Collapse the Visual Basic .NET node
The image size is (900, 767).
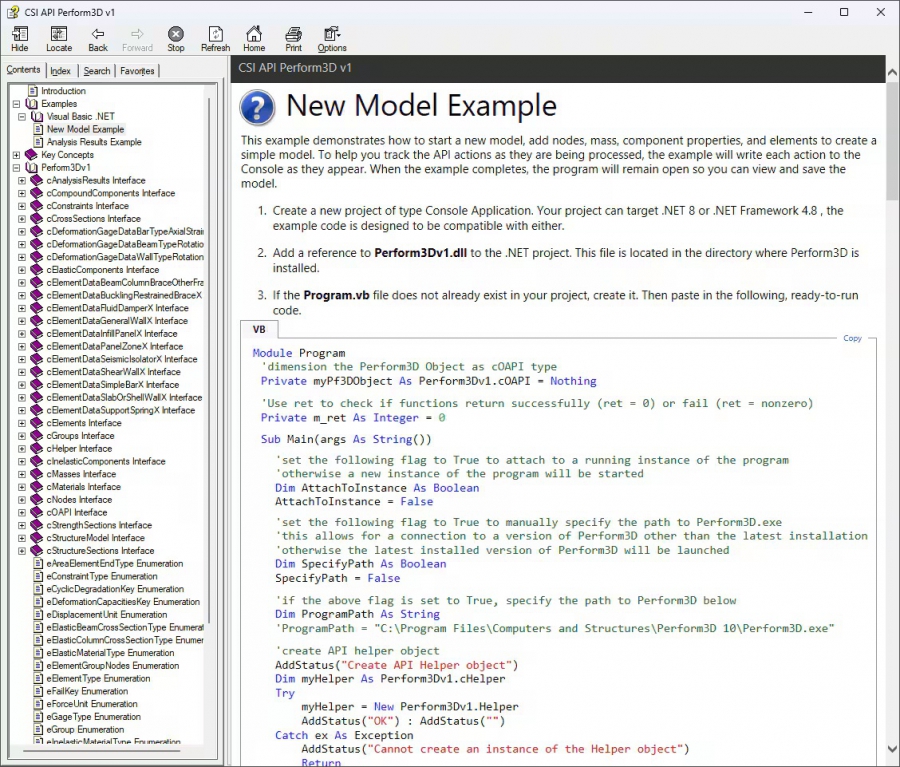(x=22, y=117)
